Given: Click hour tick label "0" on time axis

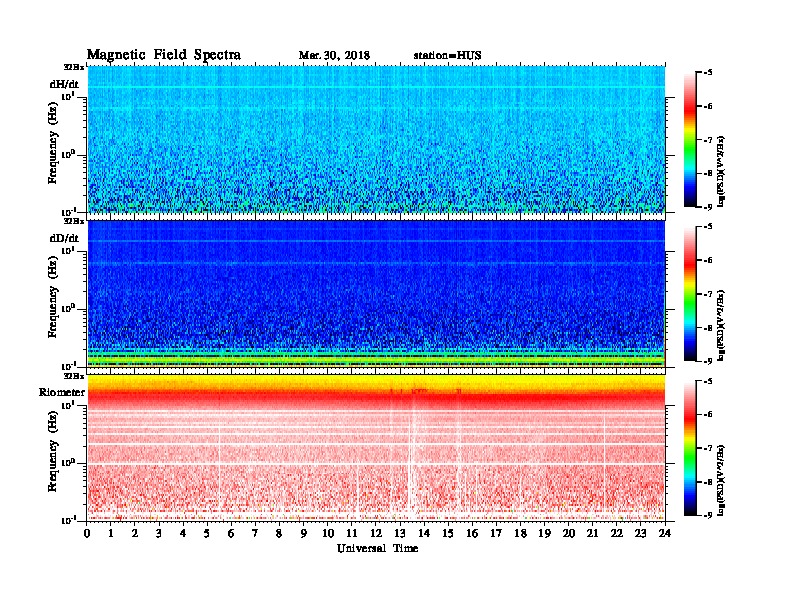Looking at the screenshot, I should [x=87, y=533].
